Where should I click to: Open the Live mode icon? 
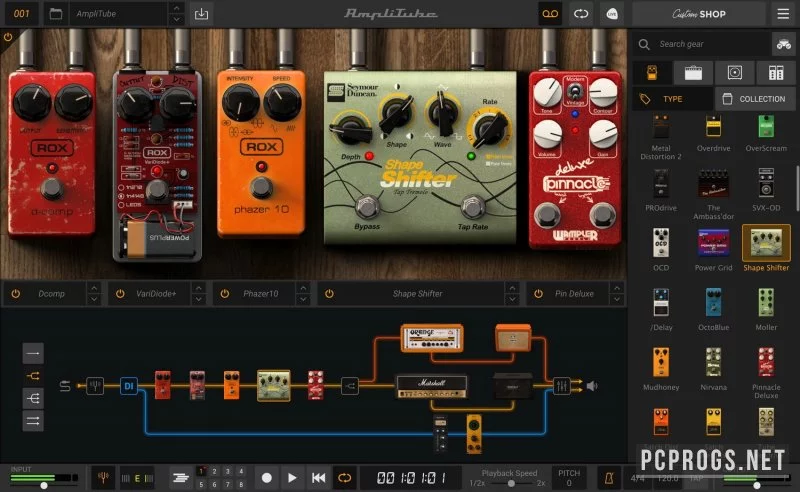click(612, 14)
